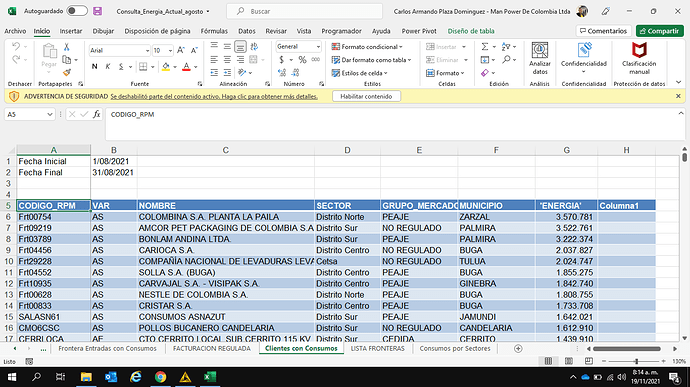Apply yellow fill color
This screenshot has height=387, width=690.
pos(166,67)
